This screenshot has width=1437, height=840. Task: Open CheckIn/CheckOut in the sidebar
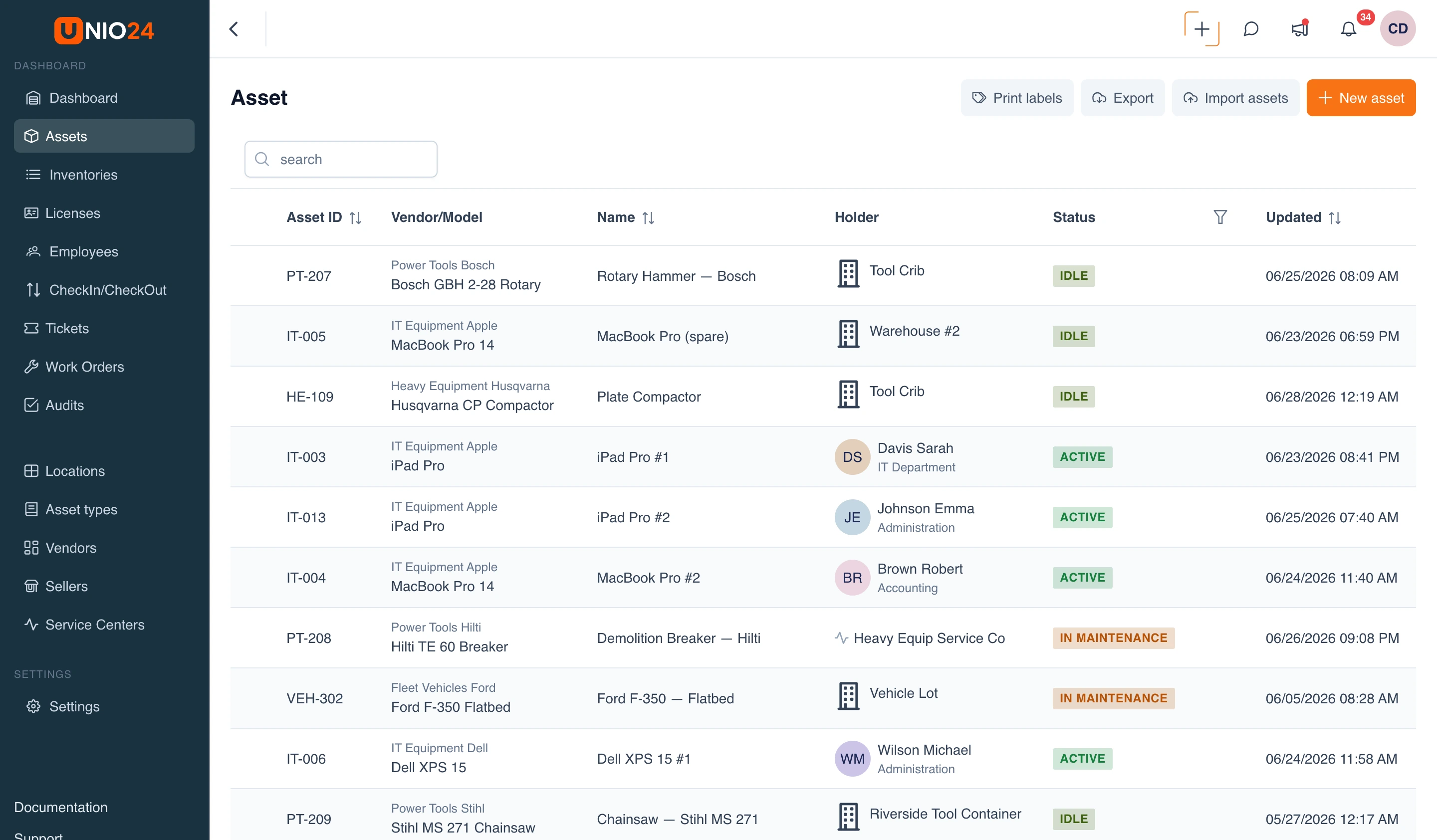[104, 290]
